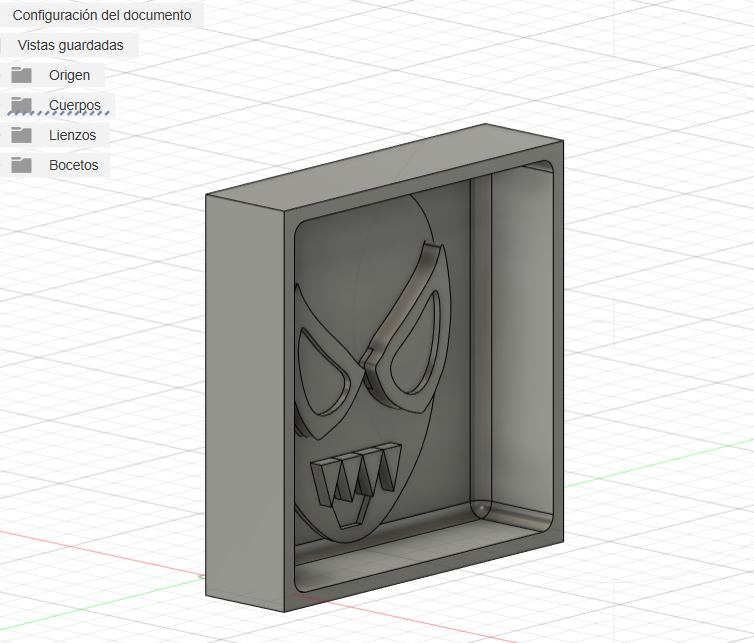The image size is (754, 643).
Task: Select the Cuerpos tree label
Action: pos(75,105)
